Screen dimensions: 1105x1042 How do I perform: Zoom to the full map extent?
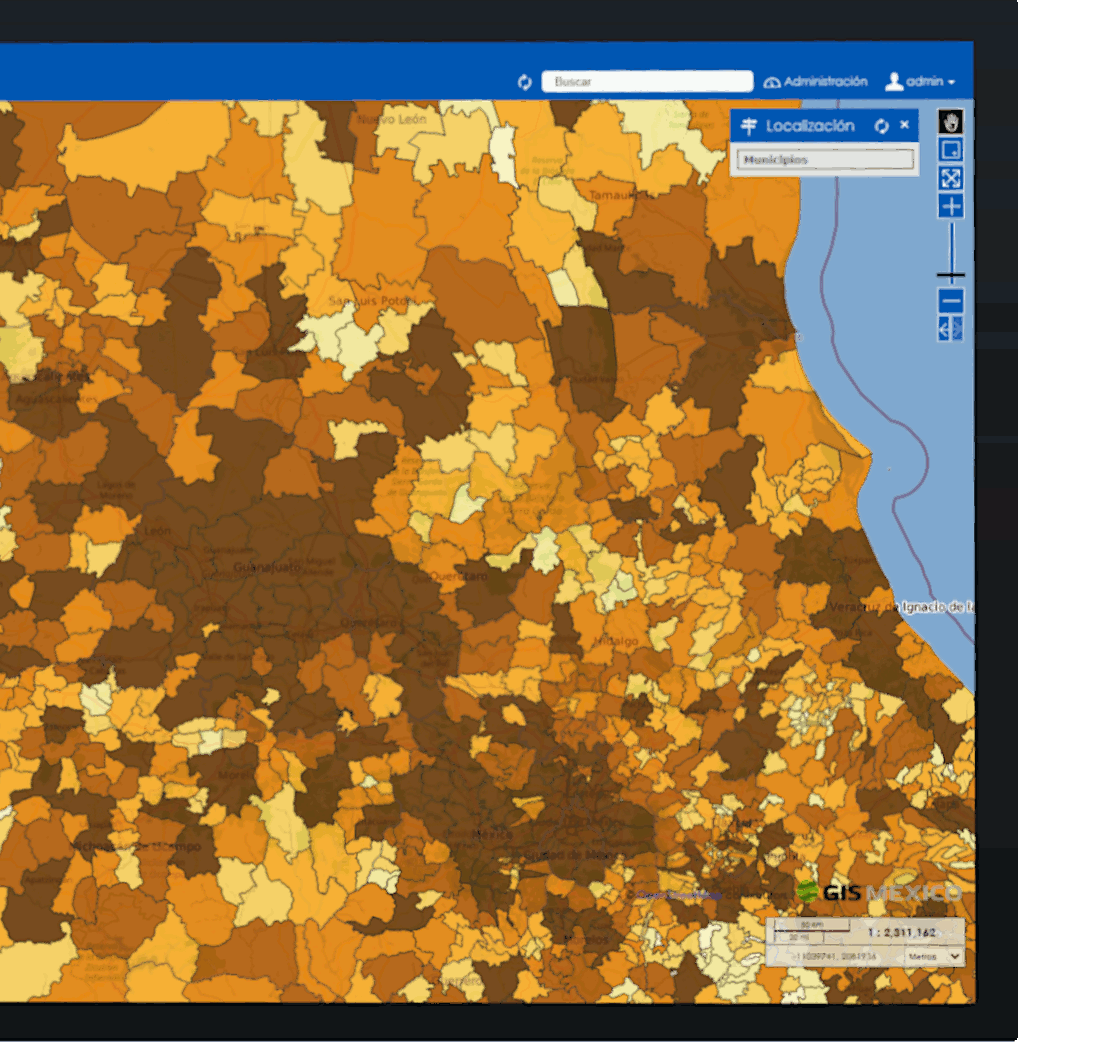(x=951, y=179)
